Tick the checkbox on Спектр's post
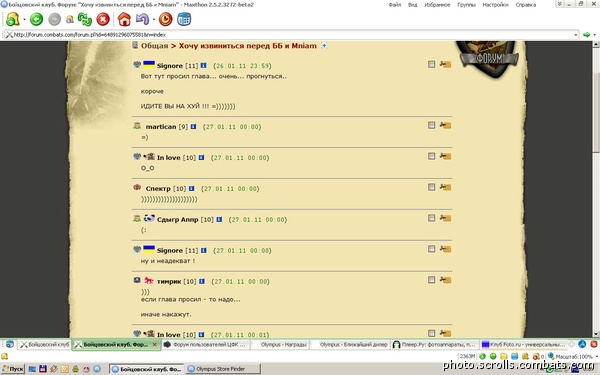 coord(432,187)
